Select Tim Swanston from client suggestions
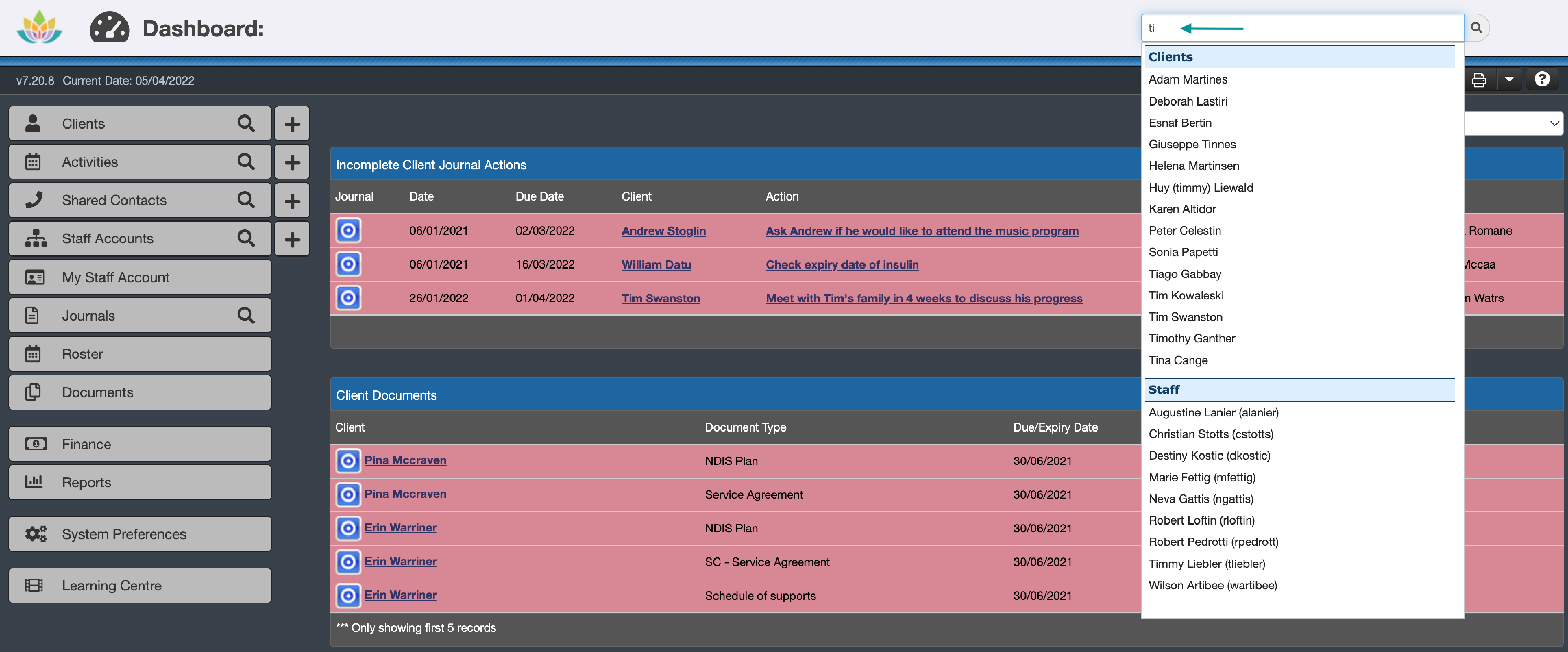Screen dimensions: 1568x652 (1185, 317)
